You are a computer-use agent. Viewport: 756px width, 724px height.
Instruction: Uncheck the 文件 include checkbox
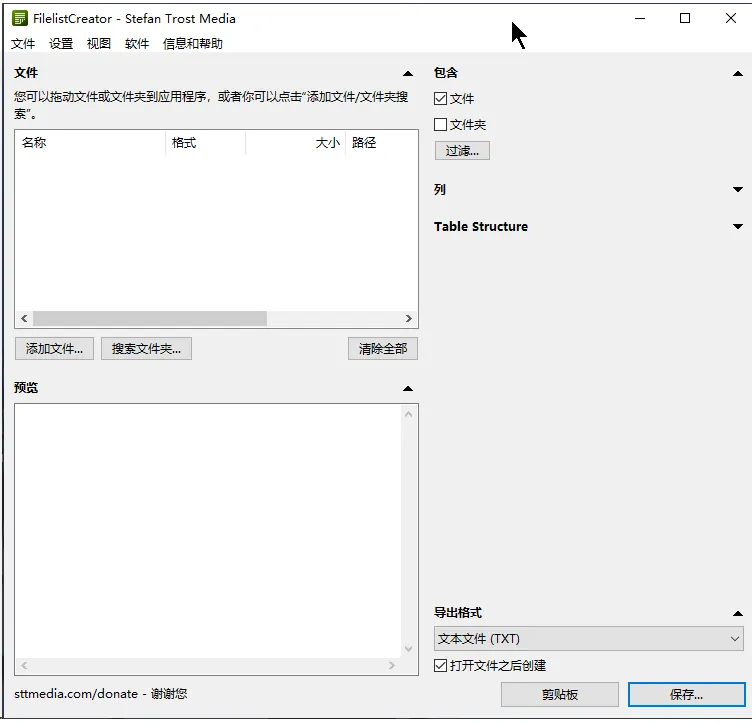(x=440, y=99)
